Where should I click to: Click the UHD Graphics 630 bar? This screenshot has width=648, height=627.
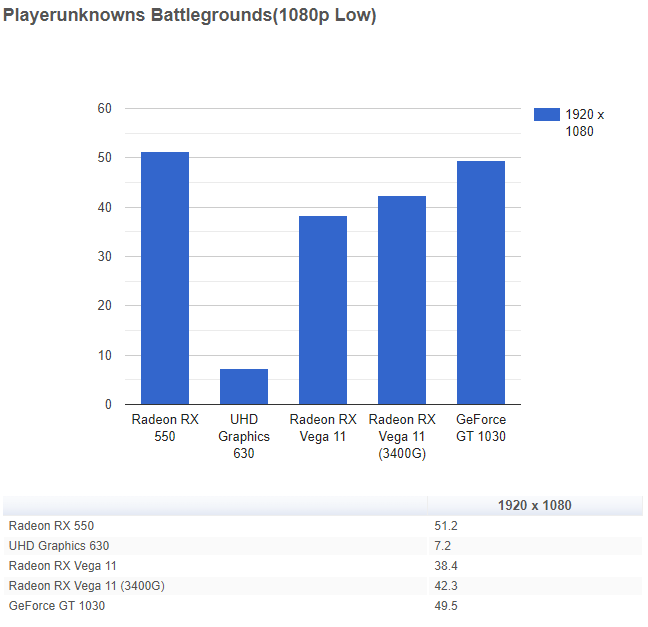coord(244,386)
